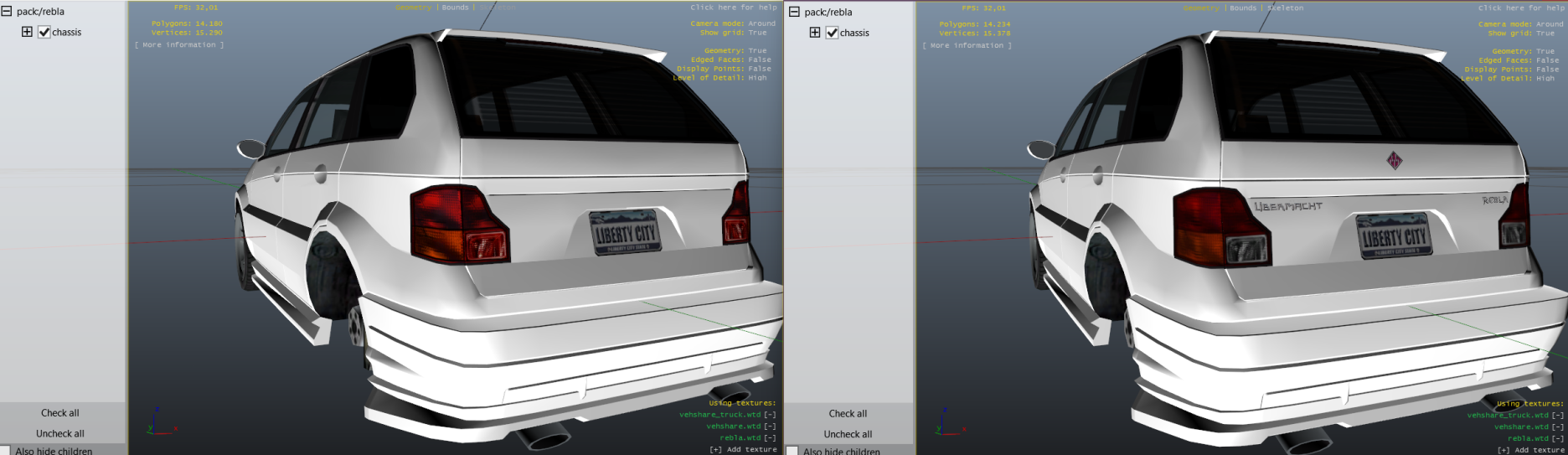
Task: Enable Also hide children in left panel
Action: tap(6, 451)
